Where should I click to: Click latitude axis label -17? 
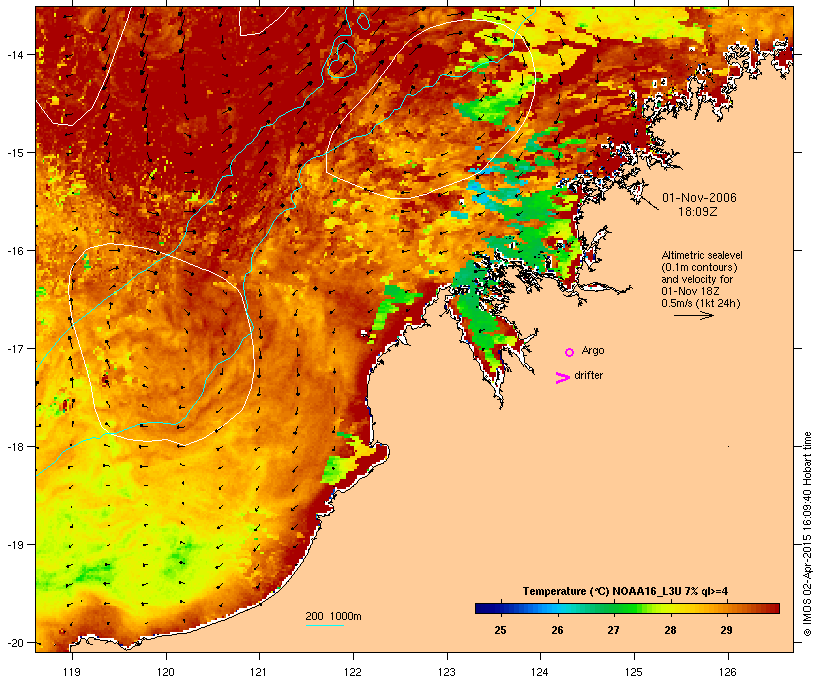click(14, 348)
